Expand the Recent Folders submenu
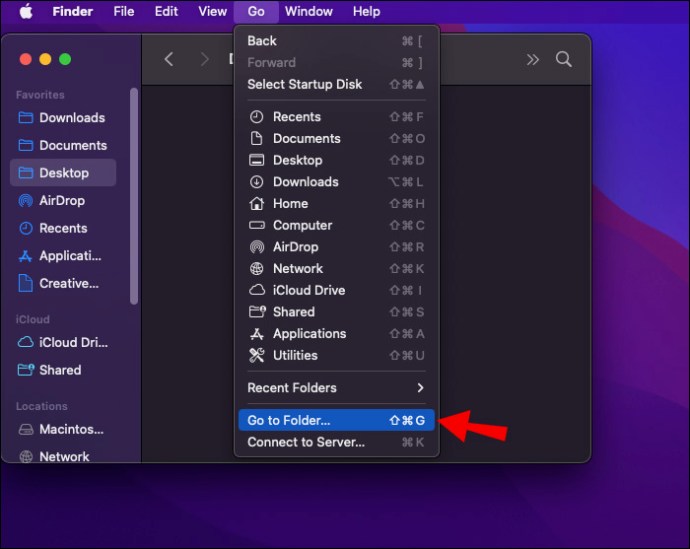Image resolution: width=690 pixels, height=549 pixels. [337, 388]
